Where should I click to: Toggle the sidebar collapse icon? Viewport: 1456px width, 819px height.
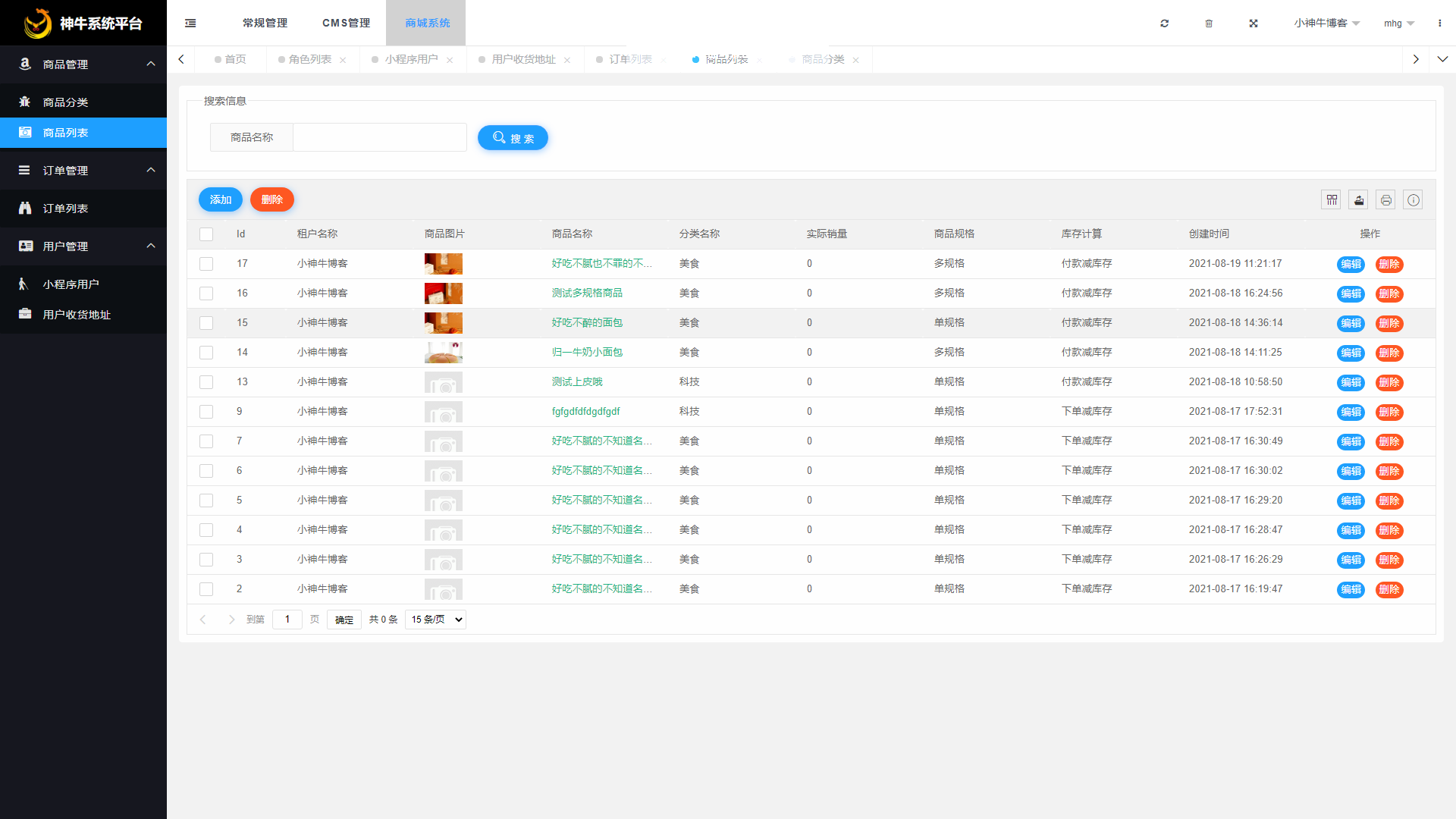click(190, 24)
